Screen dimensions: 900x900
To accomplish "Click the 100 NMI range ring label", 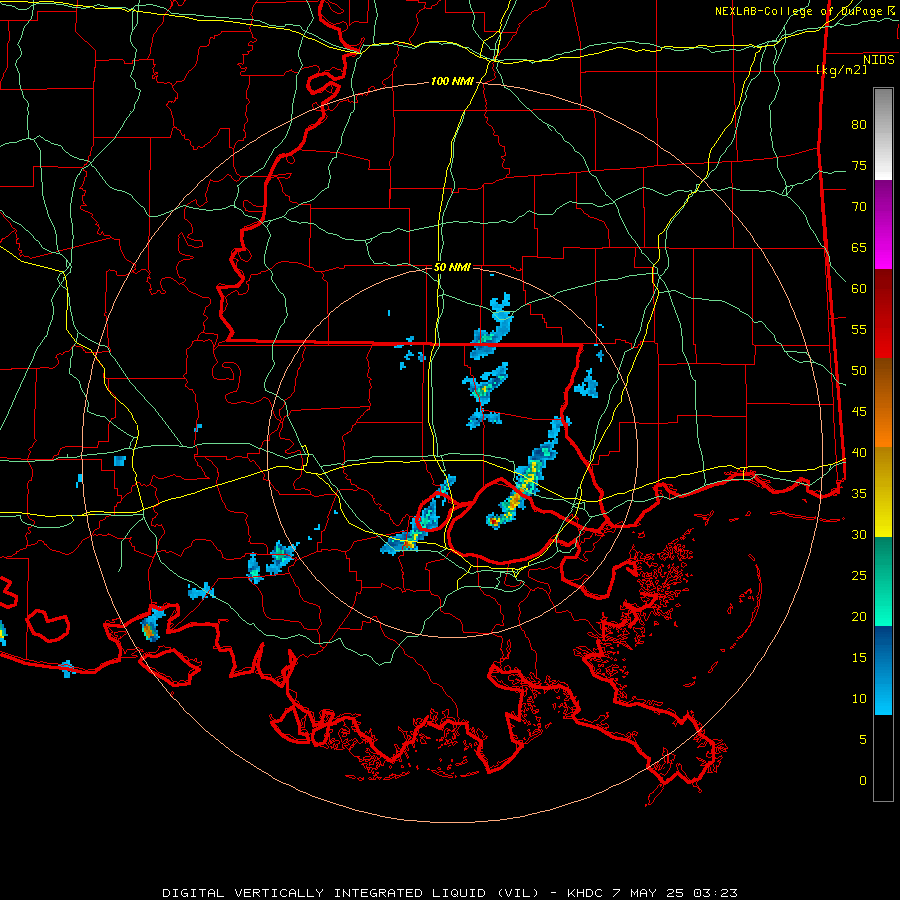I will pos(452,82).
